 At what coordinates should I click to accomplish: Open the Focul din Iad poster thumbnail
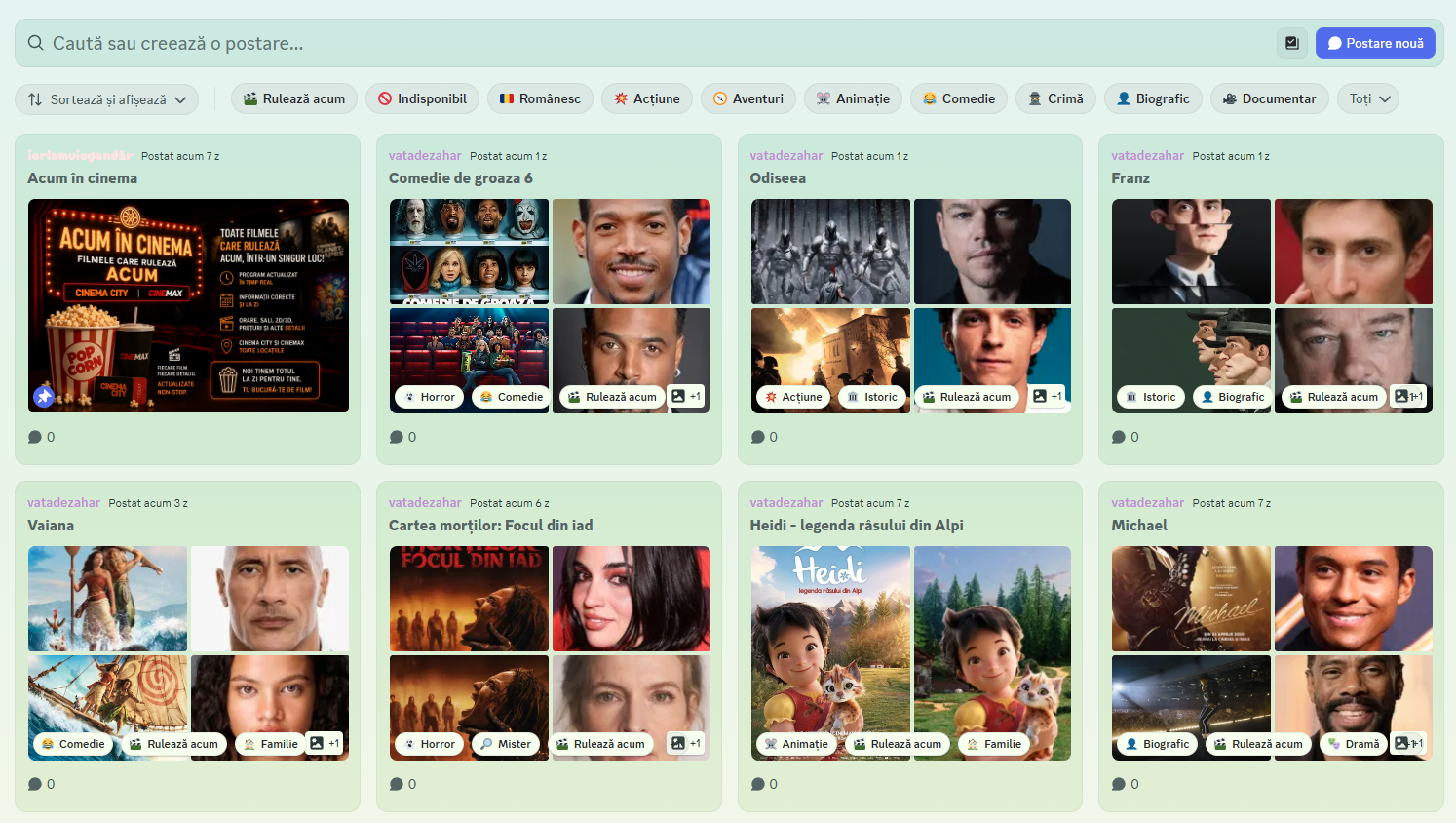coord(469,599)
